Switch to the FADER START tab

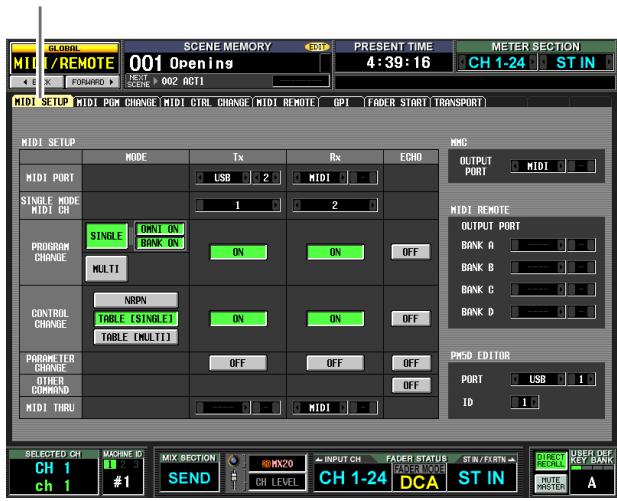pos(397,102)
